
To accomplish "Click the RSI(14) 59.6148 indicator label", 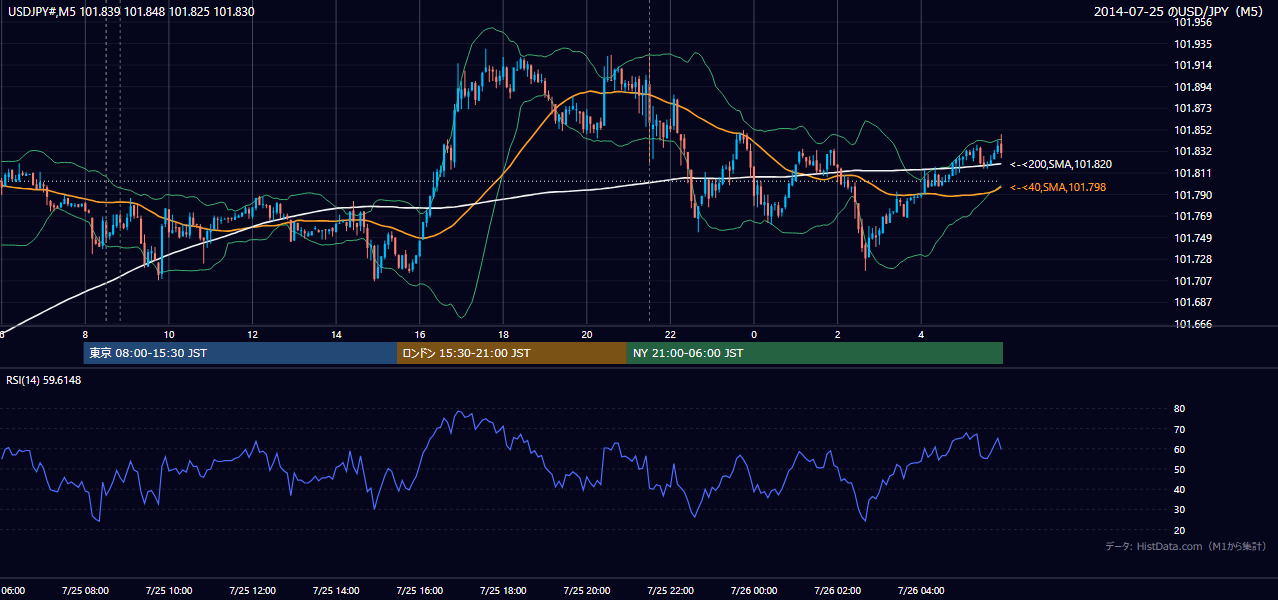I will (44, 379).
